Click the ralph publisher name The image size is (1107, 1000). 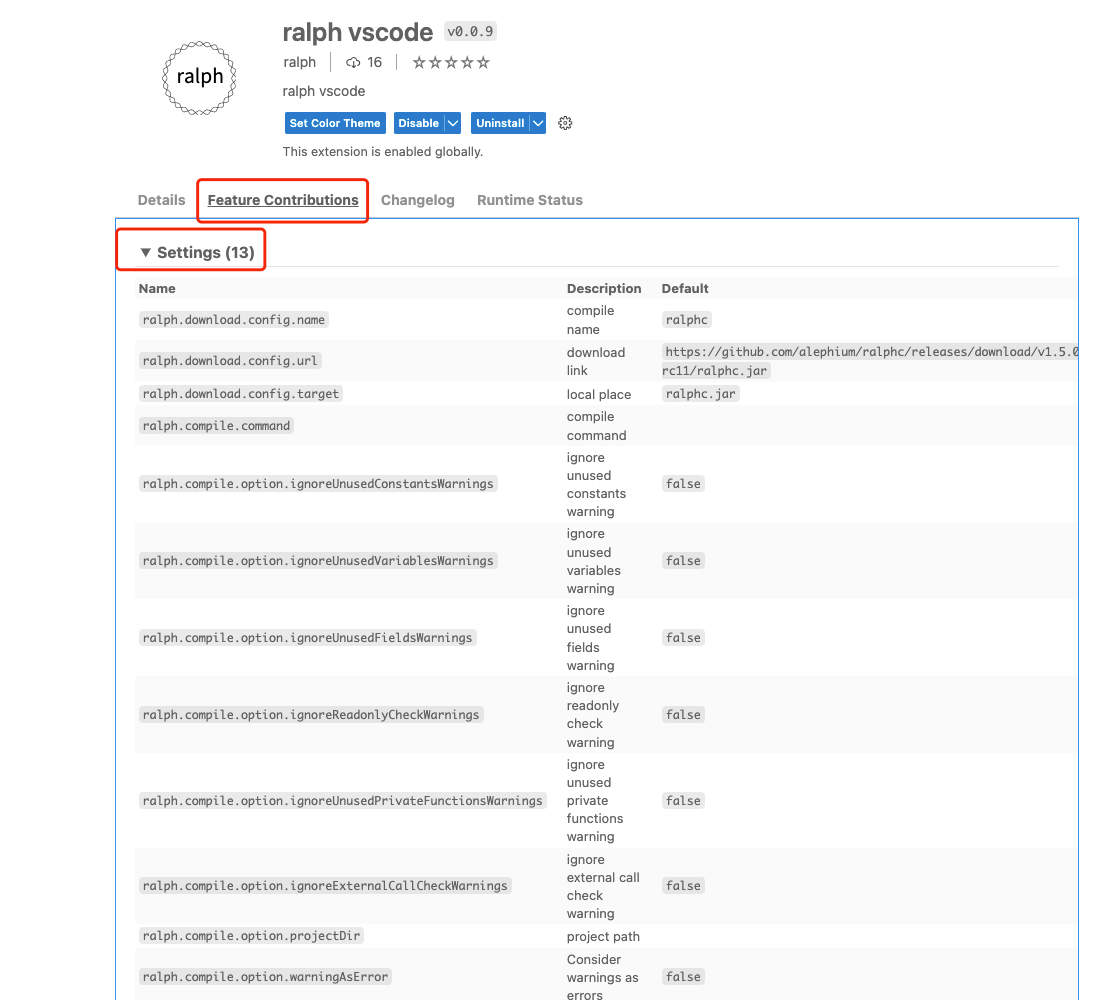(x=299, y=62)
